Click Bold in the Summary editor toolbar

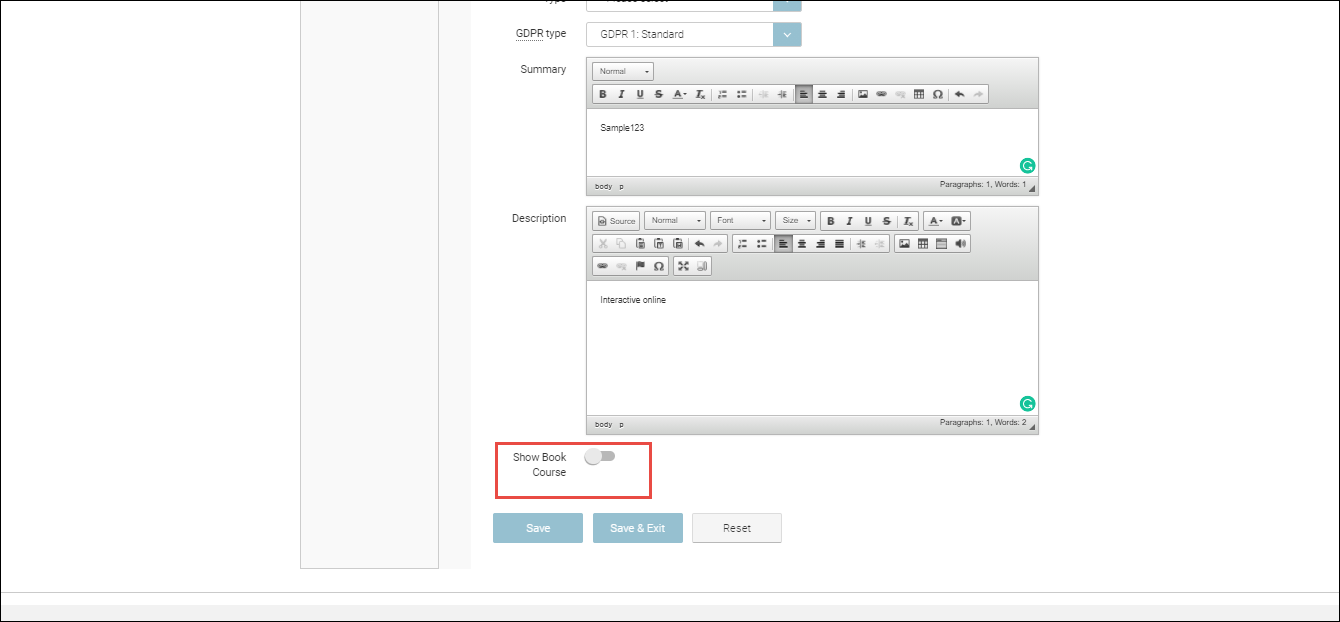click(602, 94)
